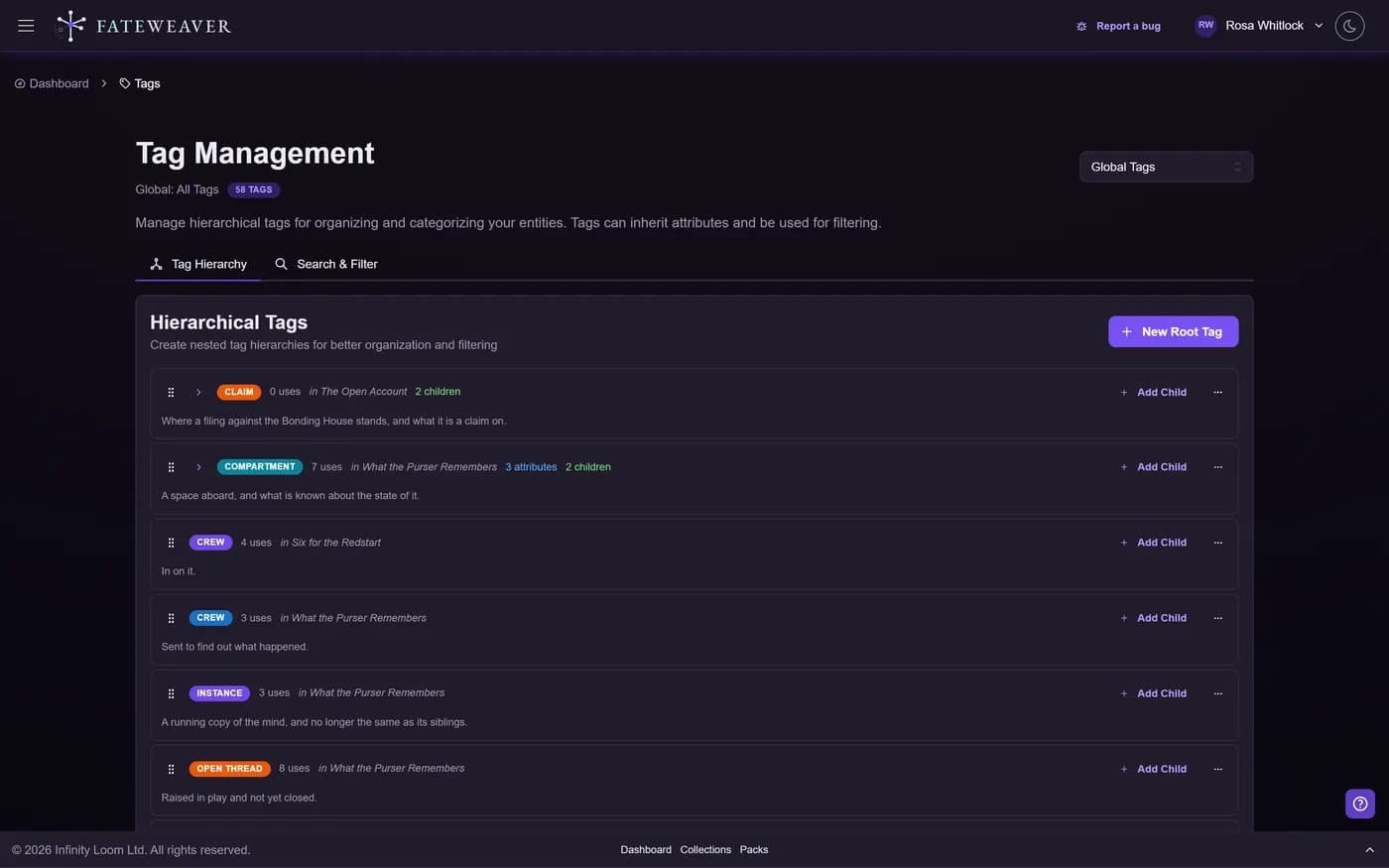The image size is (1389, 868).
Task: Grab the drag handle for CLAIM tag
Action: (x=171, y=392)
